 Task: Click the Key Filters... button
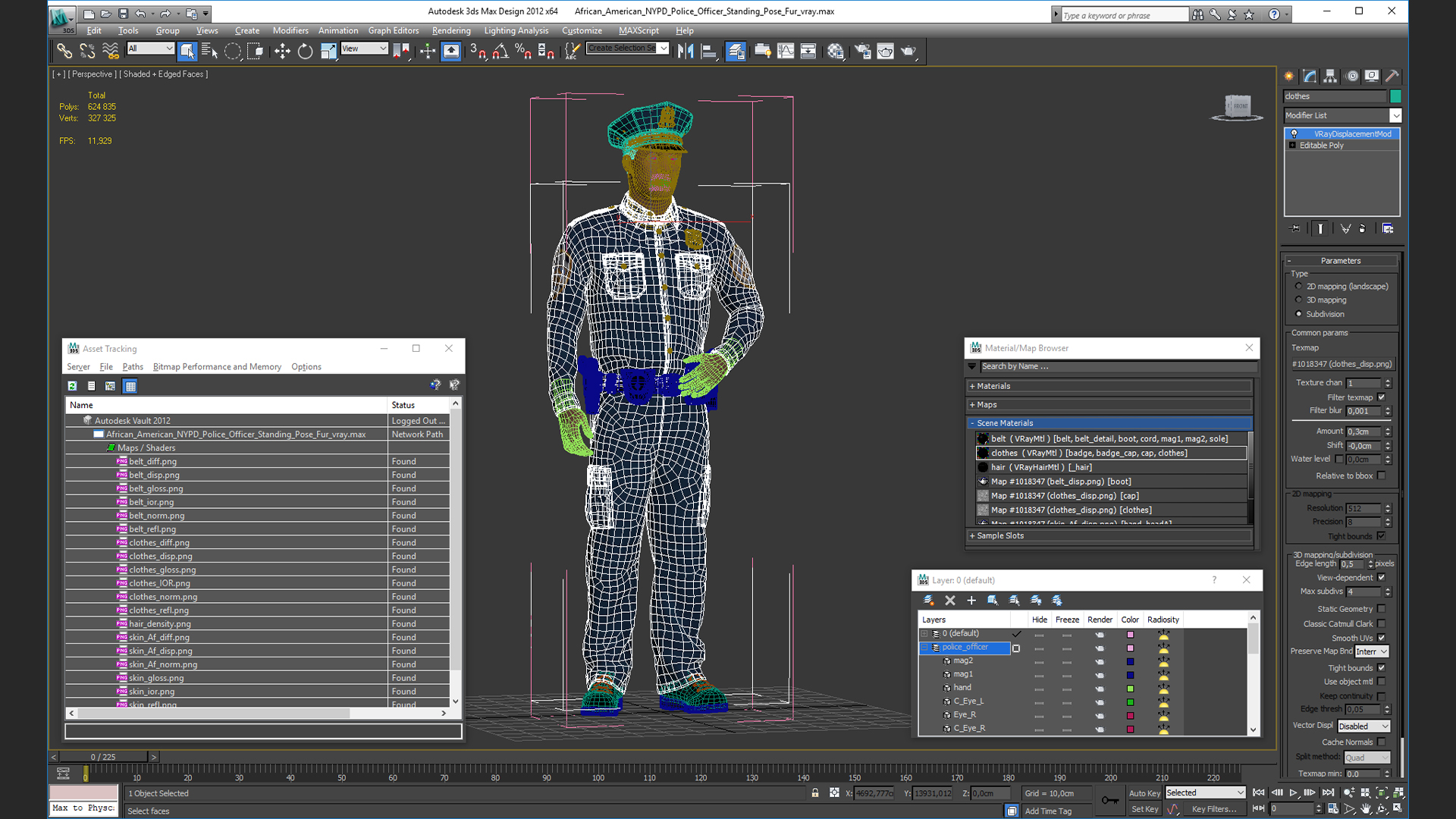coord(1214,809)
